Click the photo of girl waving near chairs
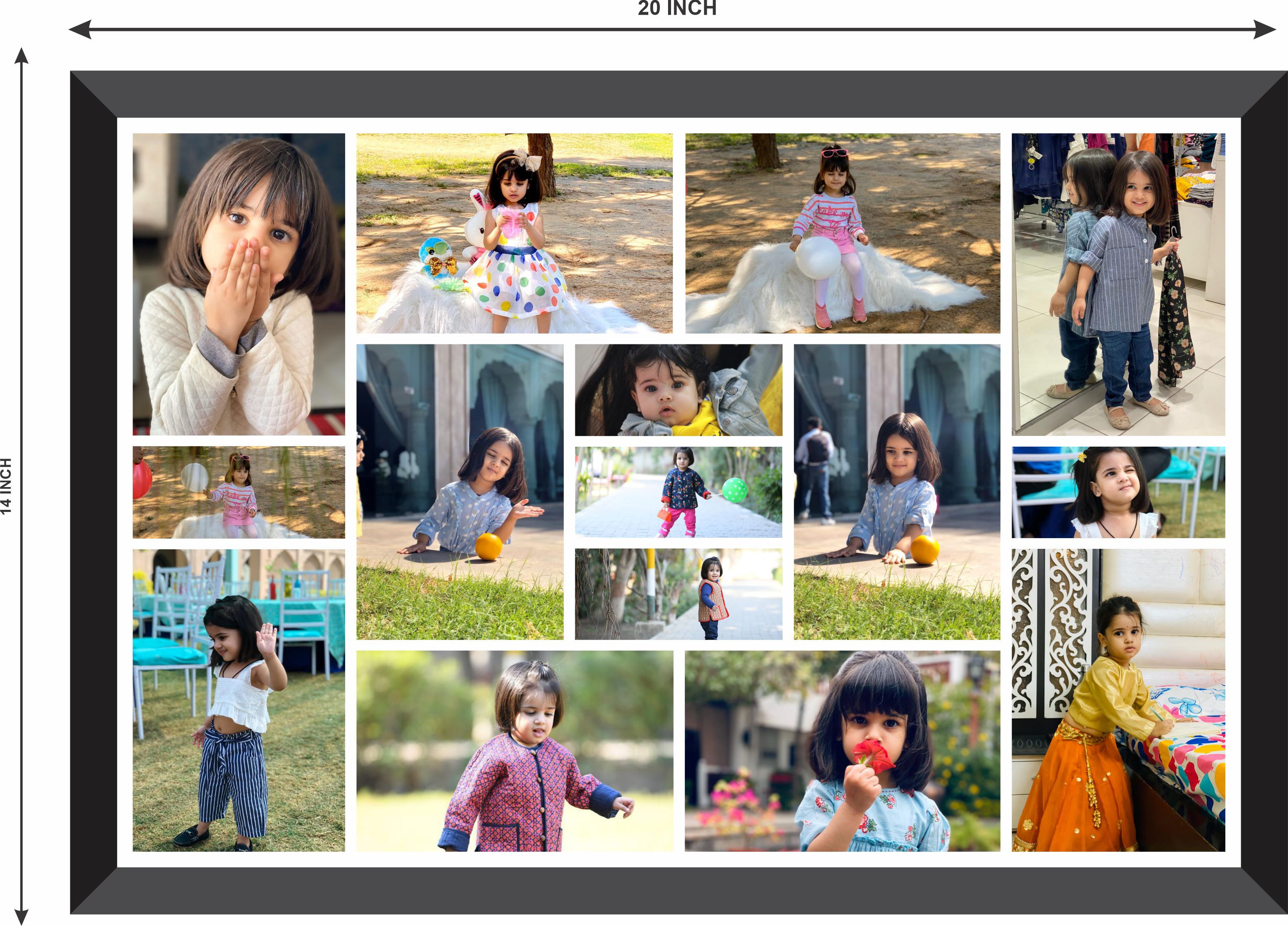1288x926 pixels. click(x=239, y=700)
